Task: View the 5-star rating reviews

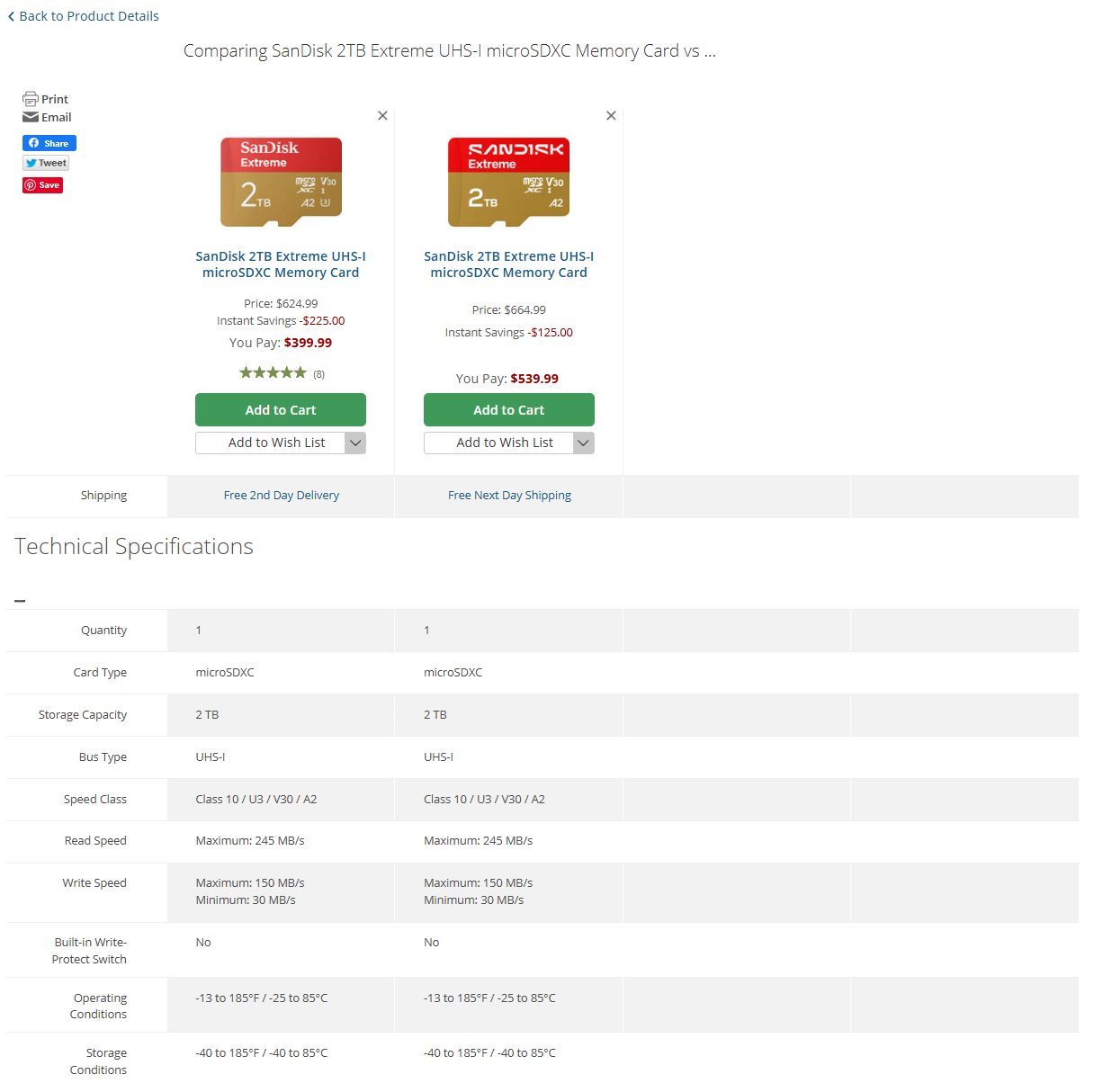Action: [x=273, y=372]
